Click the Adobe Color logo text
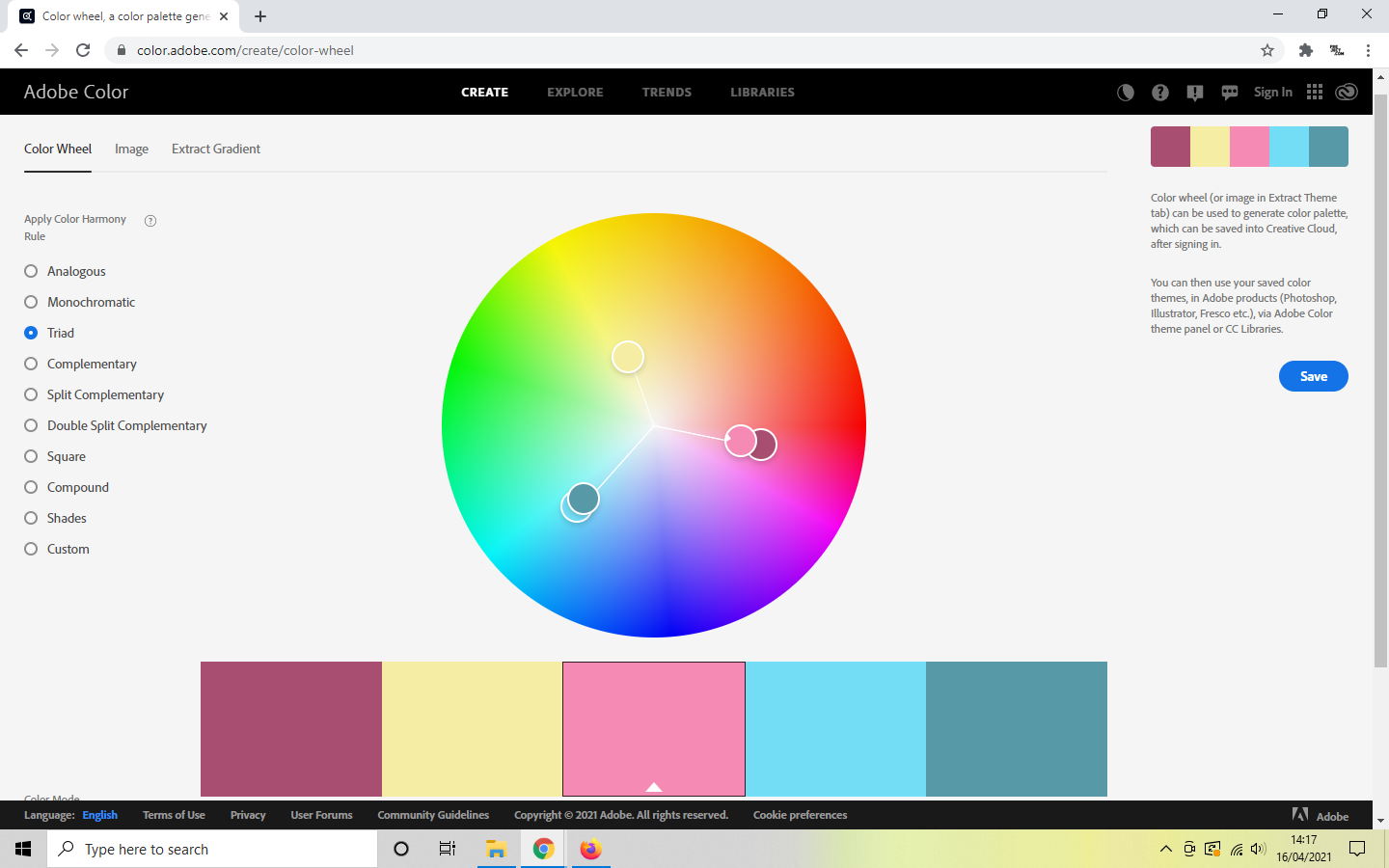 click(76, 92)
